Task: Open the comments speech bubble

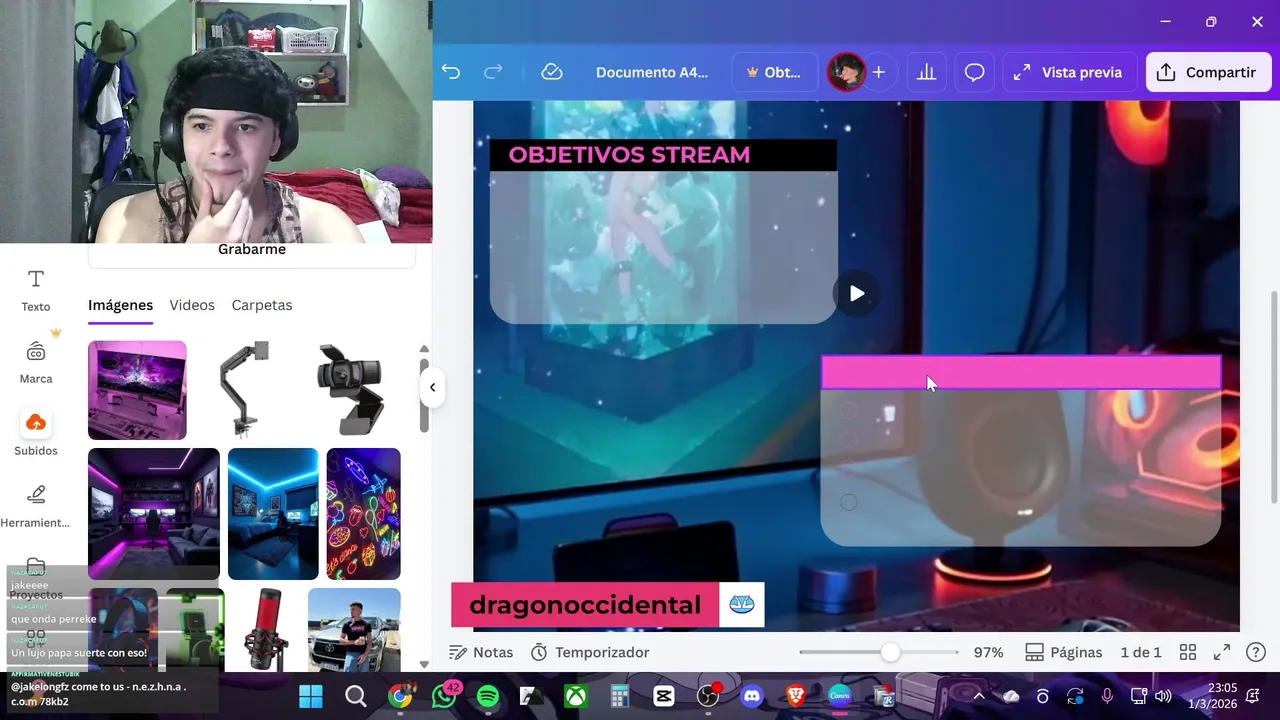Action: click(x=975, y=72)
